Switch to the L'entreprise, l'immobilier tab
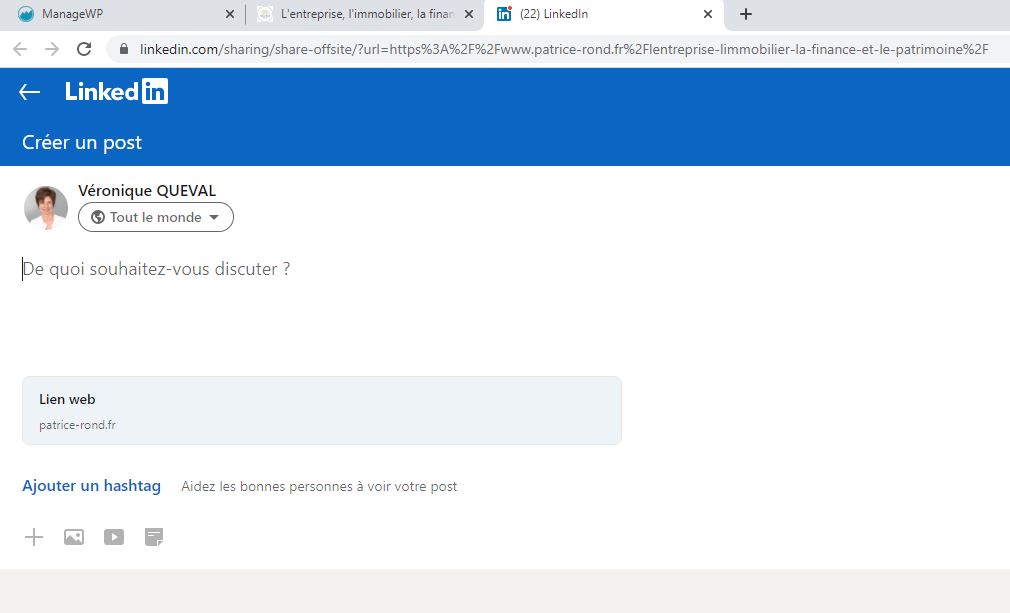This screenshot has width=1010, height=613. point(365,14)
